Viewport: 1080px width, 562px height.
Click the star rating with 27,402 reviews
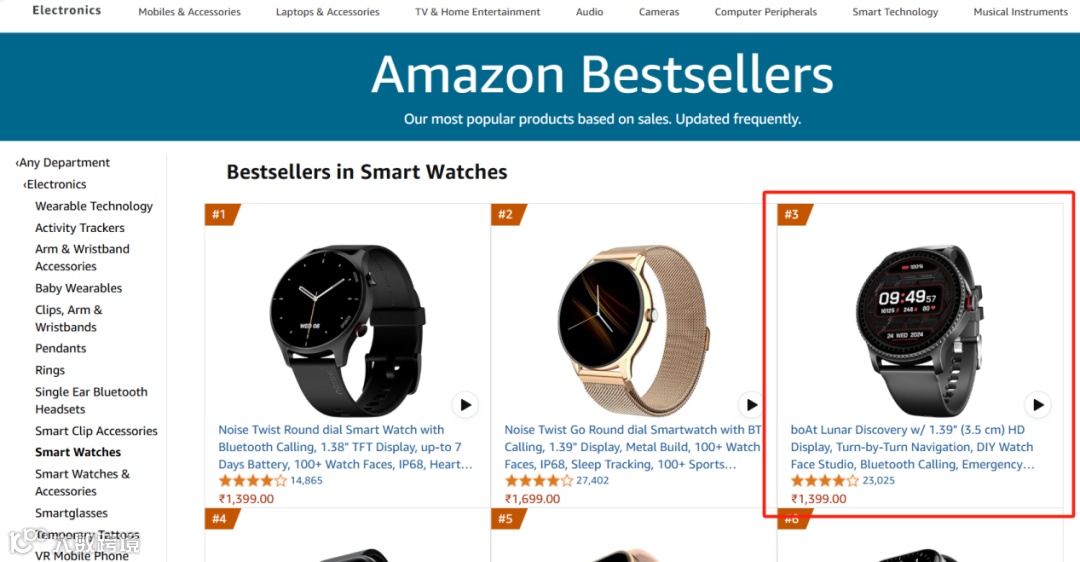tap(539, 481)
